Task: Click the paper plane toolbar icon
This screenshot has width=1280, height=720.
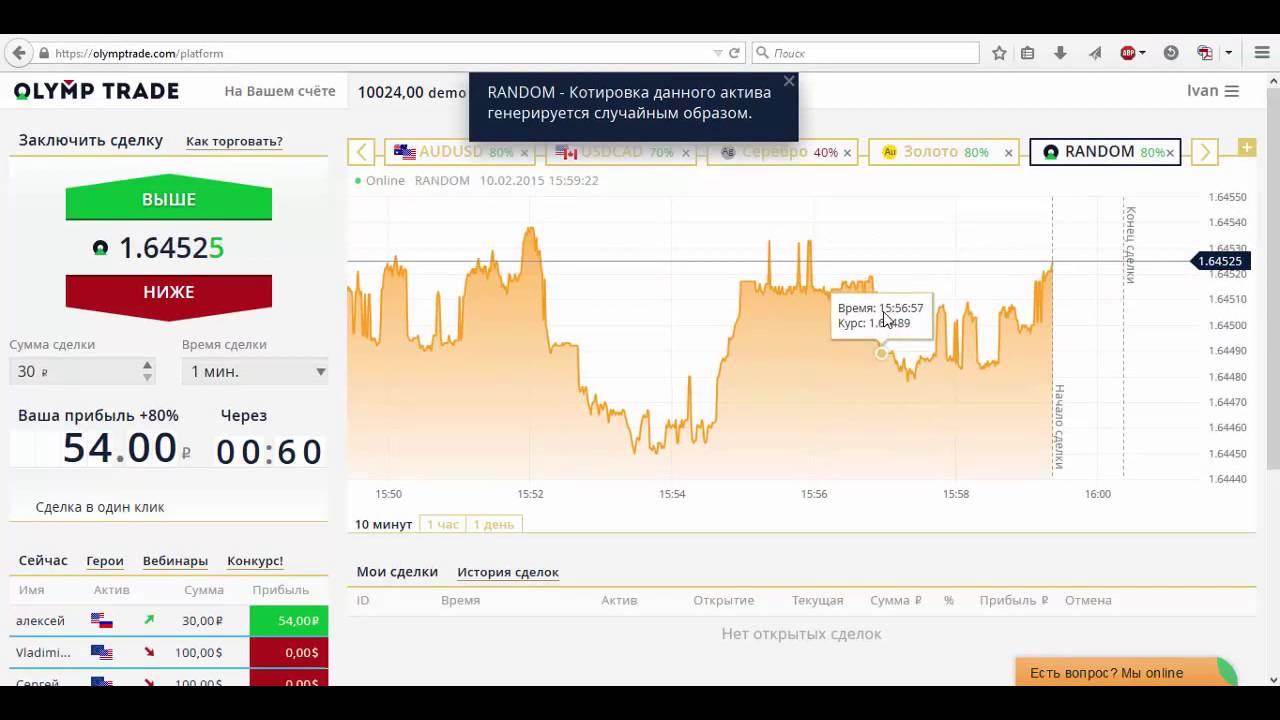Action: click(x=1095, y=53)
